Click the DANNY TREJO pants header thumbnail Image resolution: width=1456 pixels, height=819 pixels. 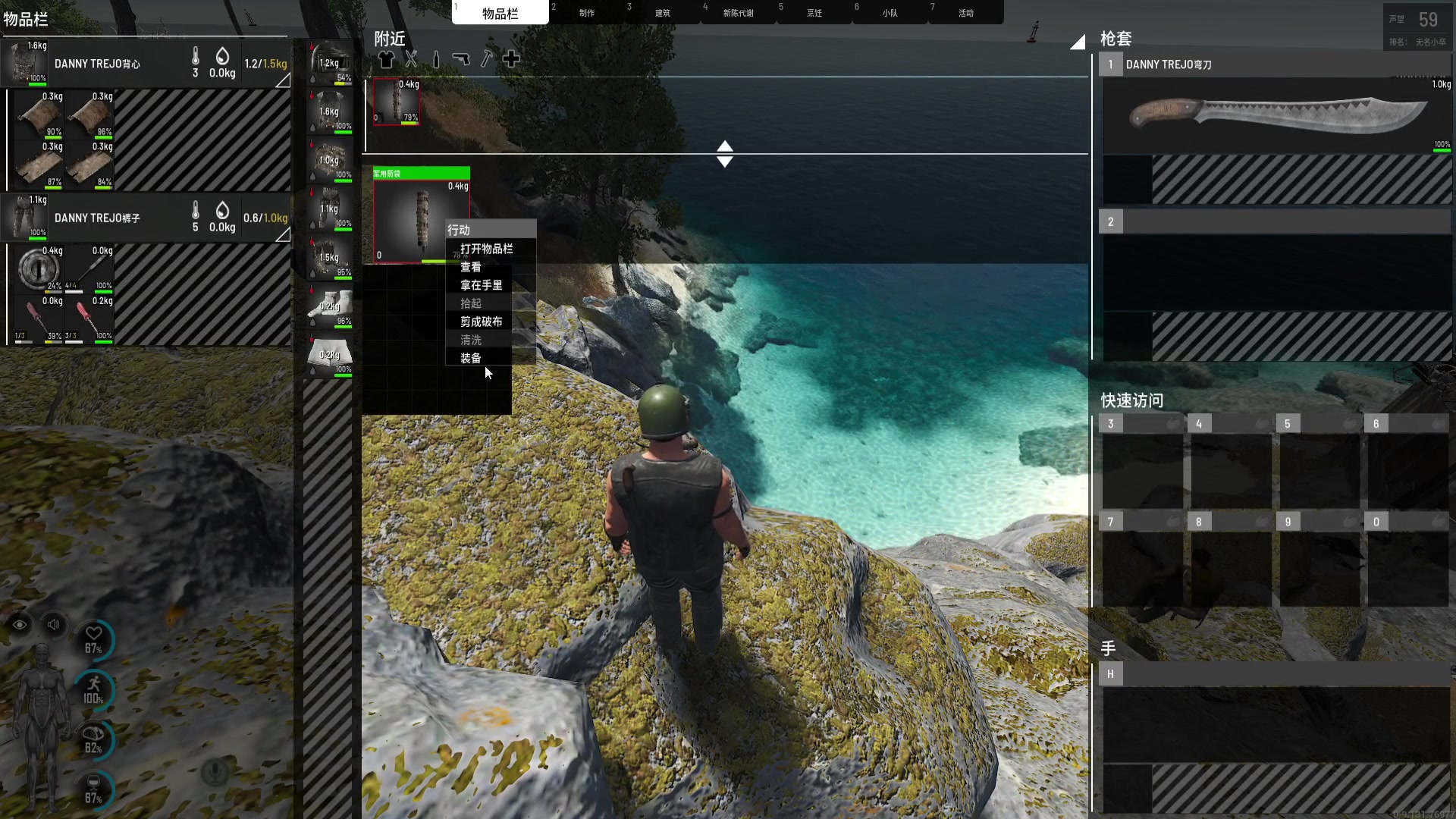tap(25, 217)
